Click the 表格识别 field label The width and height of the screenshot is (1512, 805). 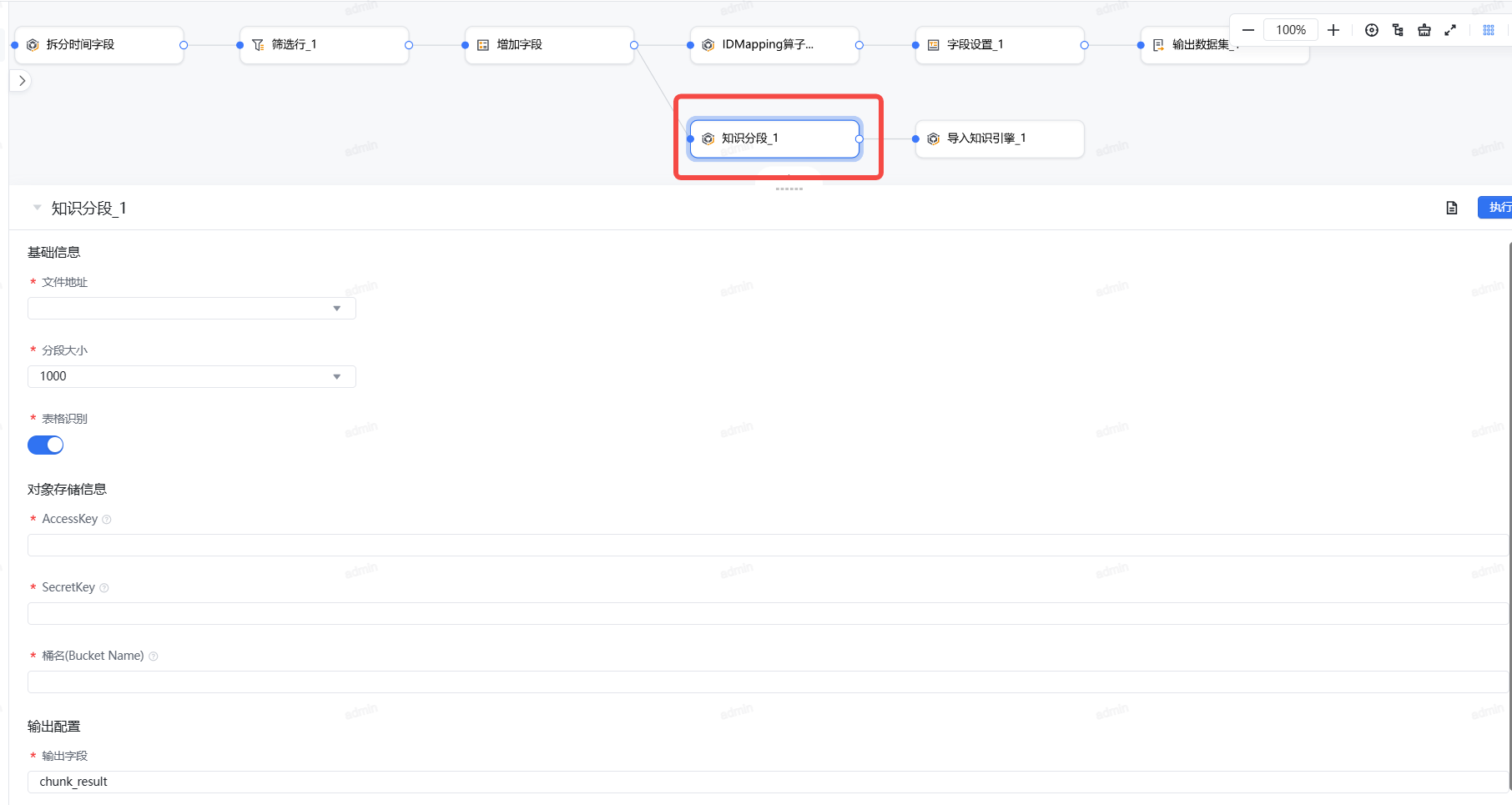pyautogui.click(x=65, y=419)
